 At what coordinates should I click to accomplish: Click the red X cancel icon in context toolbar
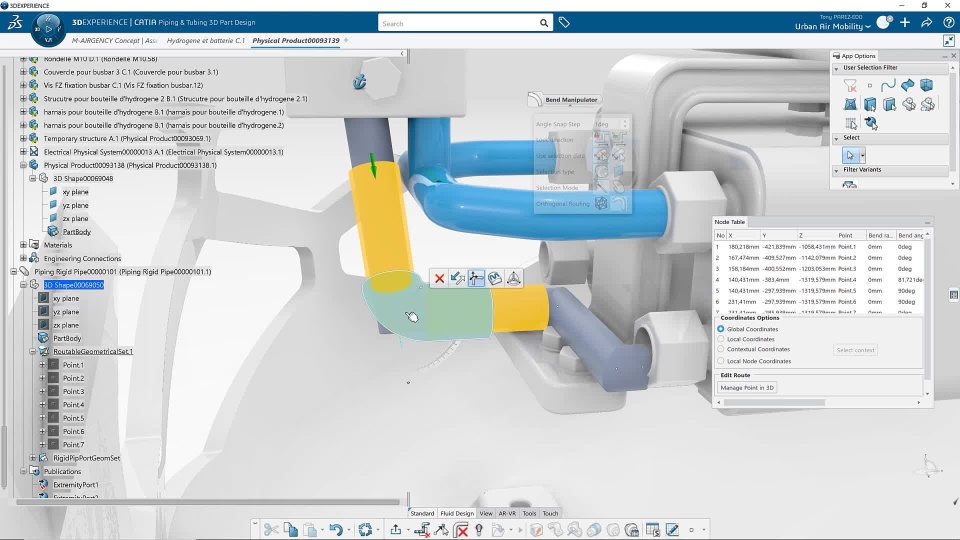pyautogui.click(x=439, y=279)
